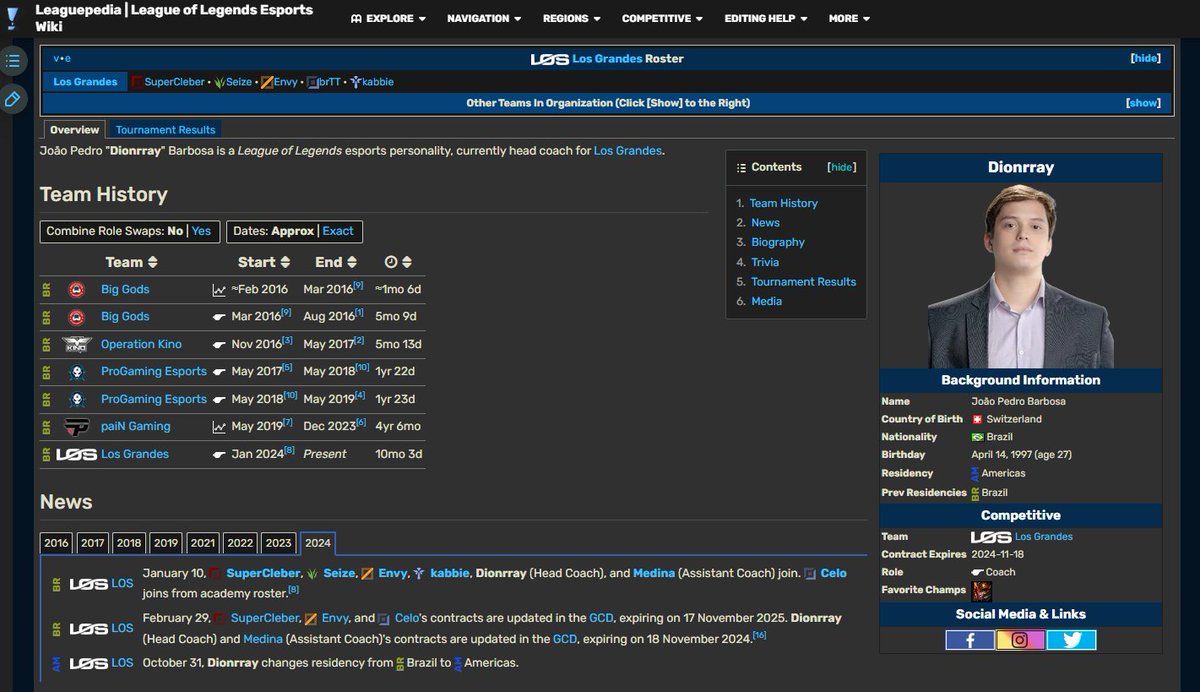Image resolution: width=1200 pixels, height=692 pixels.
Task: Open SuperCleber link in roster navbox
Action: pos(175,82)
